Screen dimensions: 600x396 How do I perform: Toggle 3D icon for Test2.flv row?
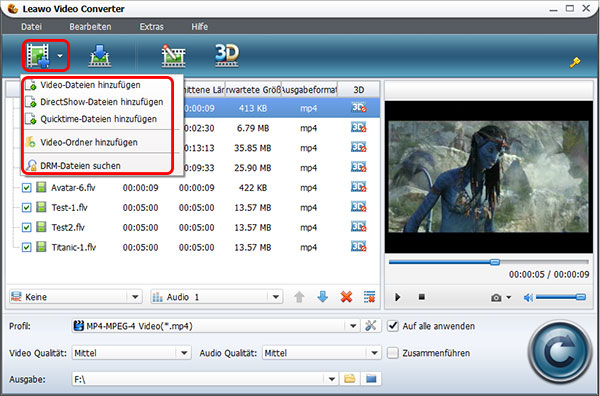(x=359, y=227)
